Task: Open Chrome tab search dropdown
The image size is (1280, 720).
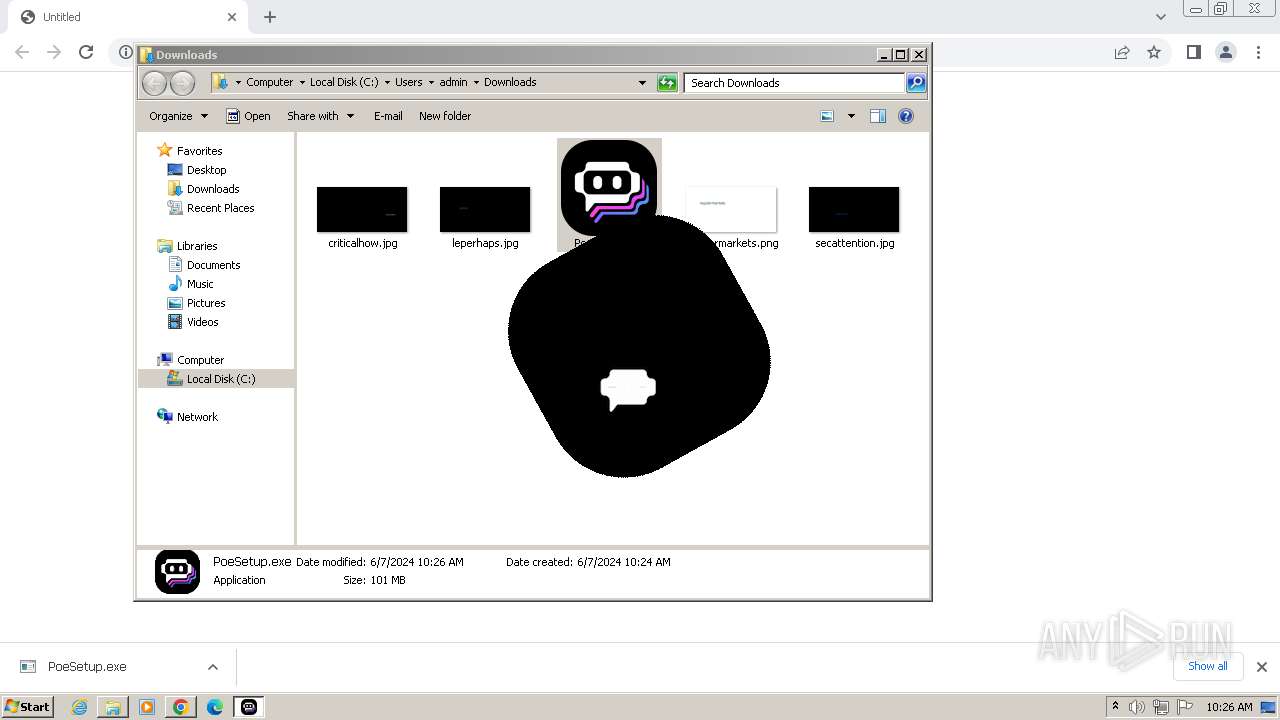Action: pos(1160,17)
